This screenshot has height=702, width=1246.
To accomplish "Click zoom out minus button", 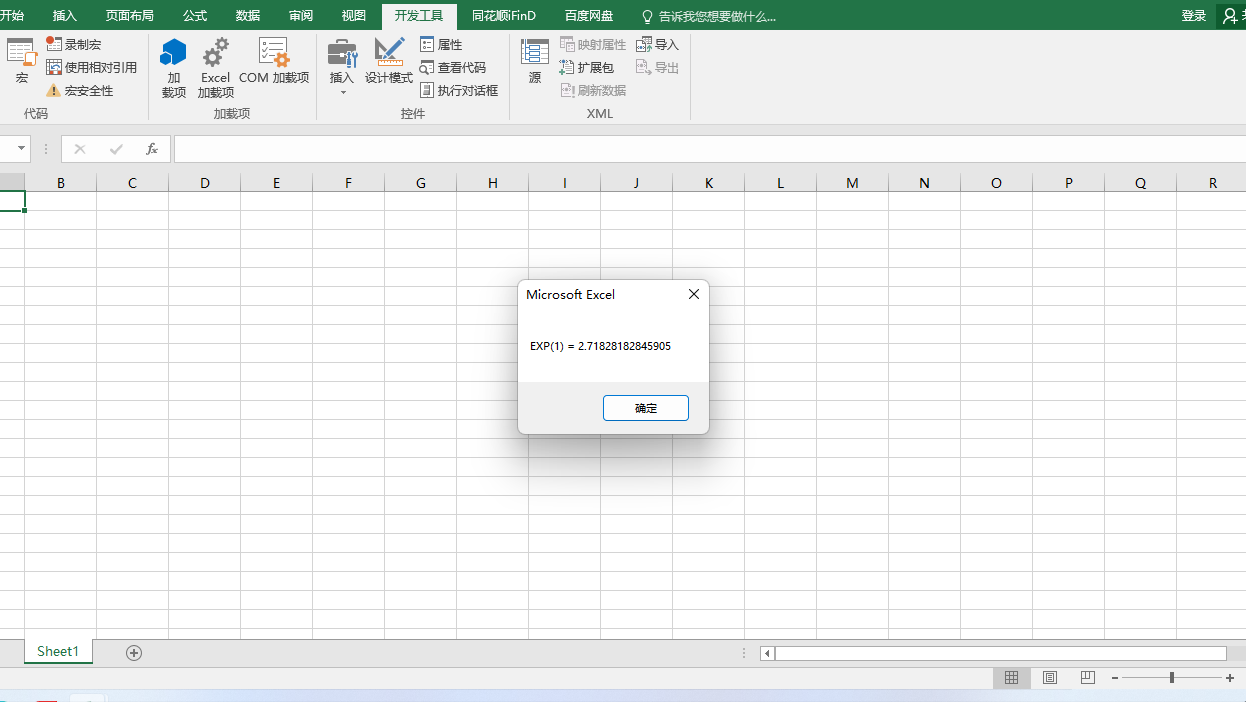I will pyautogui.click(x=1115, y=678).
